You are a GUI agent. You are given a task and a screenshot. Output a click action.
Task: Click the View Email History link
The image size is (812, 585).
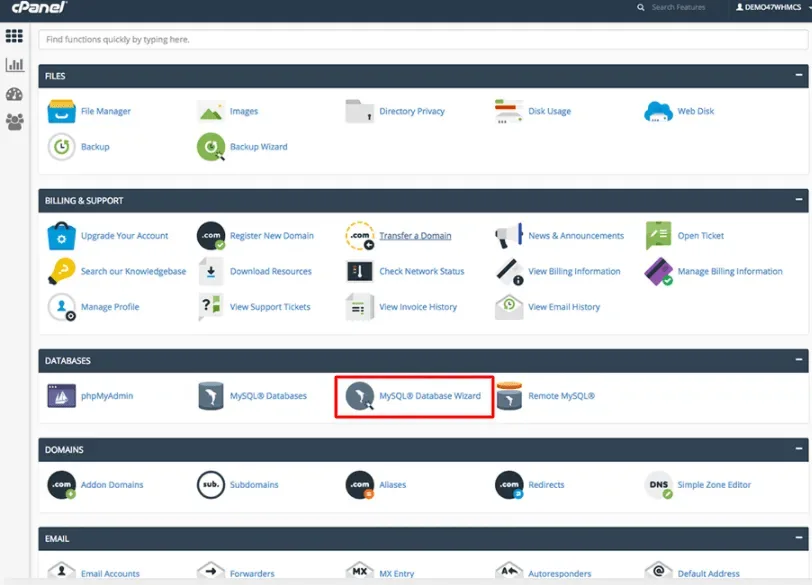tap(564, 307)
